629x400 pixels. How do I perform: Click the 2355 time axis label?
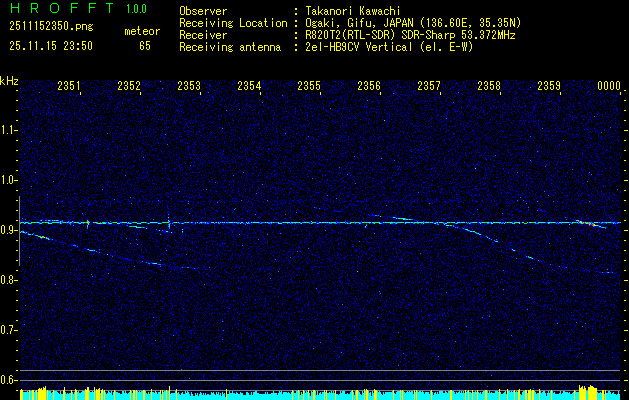[x=309, y=87]
